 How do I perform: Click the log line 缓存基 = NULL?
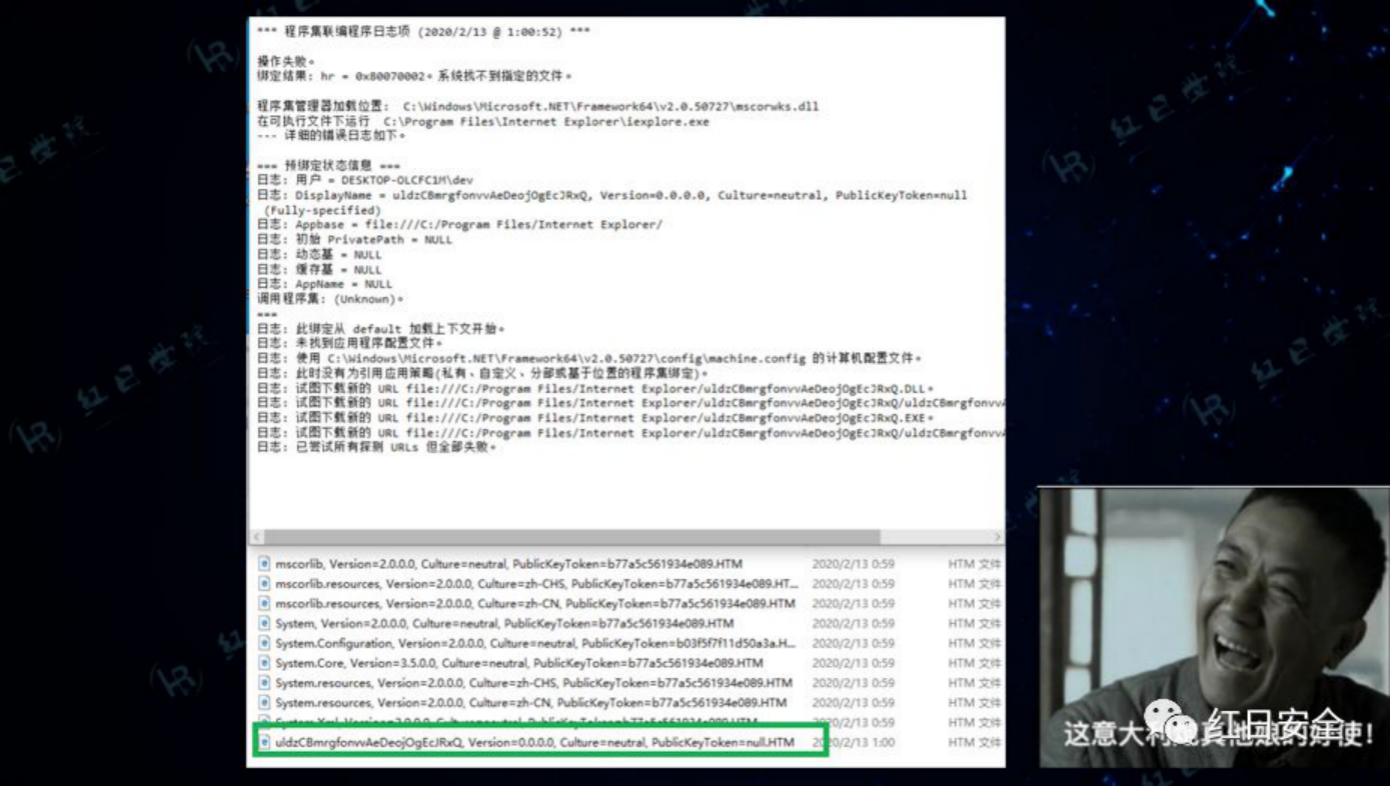319,270
